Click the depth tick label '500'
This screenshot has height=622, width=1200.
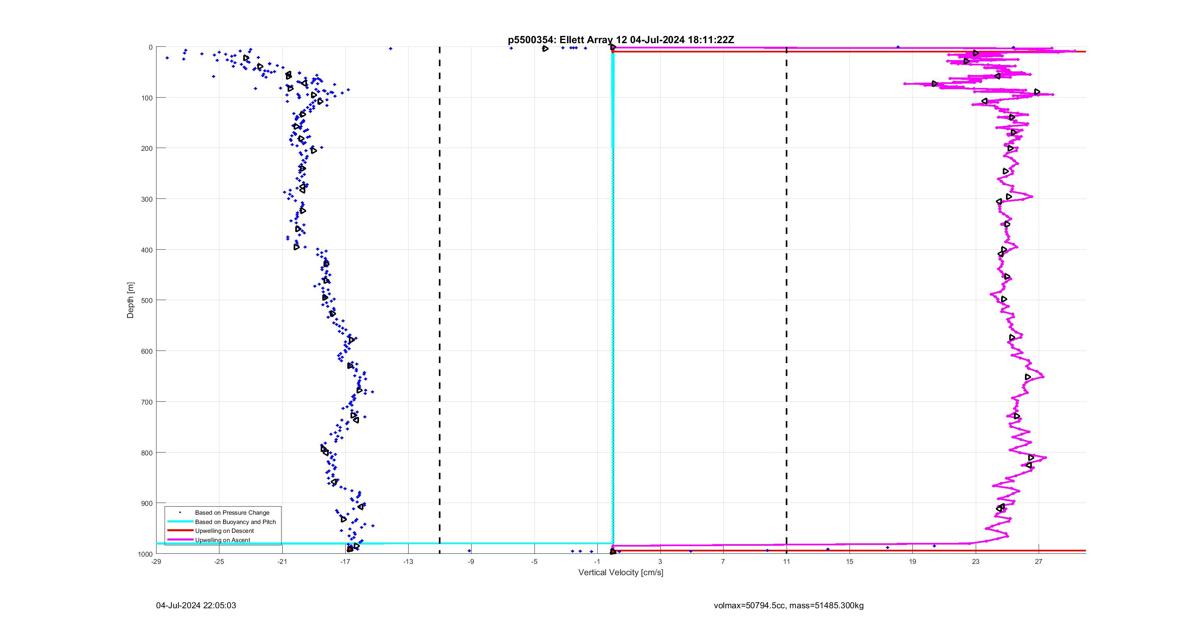pyautogui.click(x=146, y=300)
